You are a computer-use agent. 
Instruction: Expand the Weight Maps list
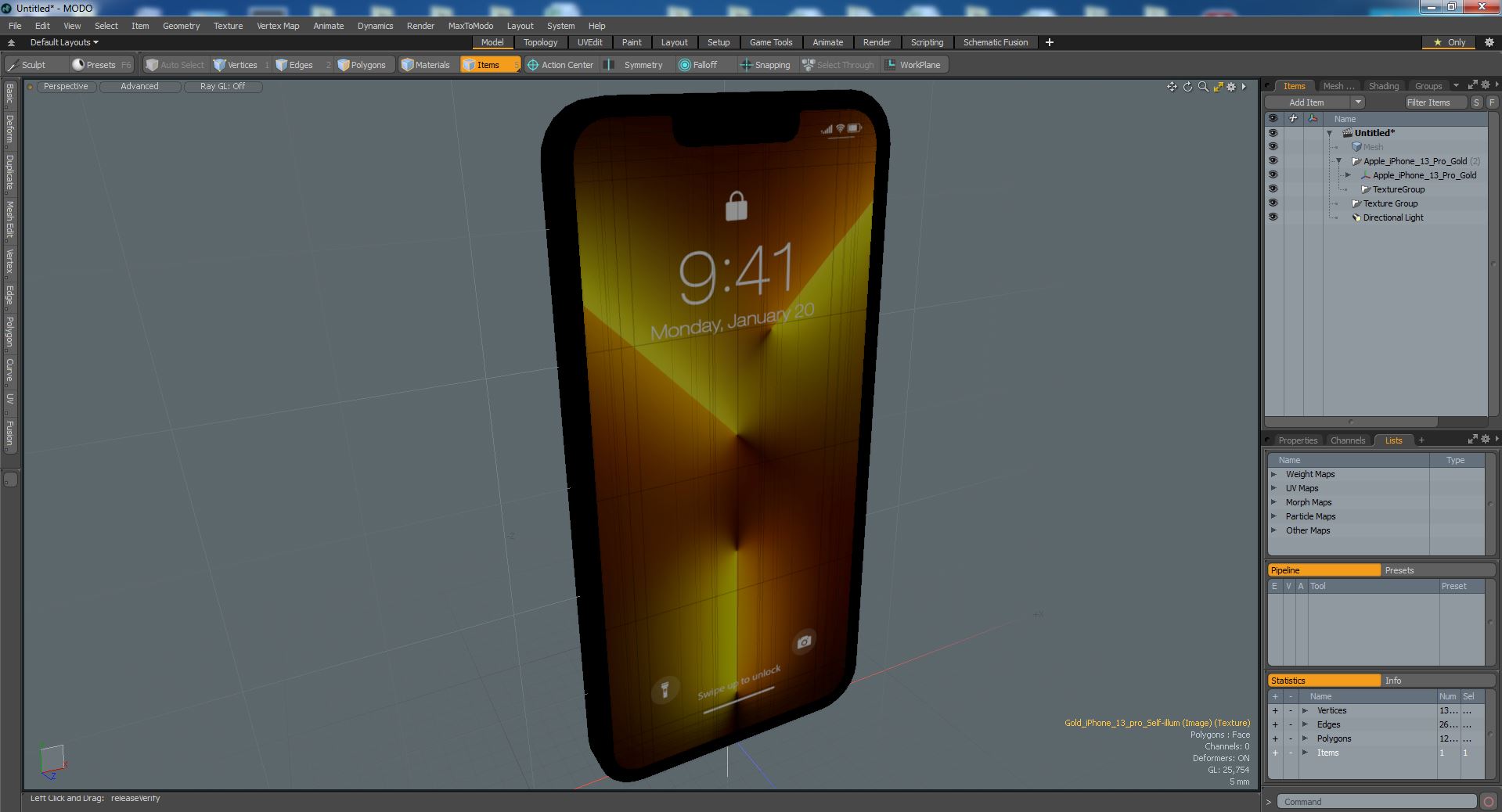(1273, 474)
